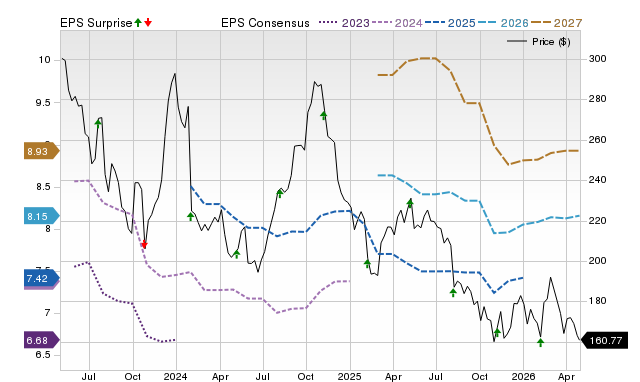Toggle the 2027 gold series in the legend

point(556,23)
